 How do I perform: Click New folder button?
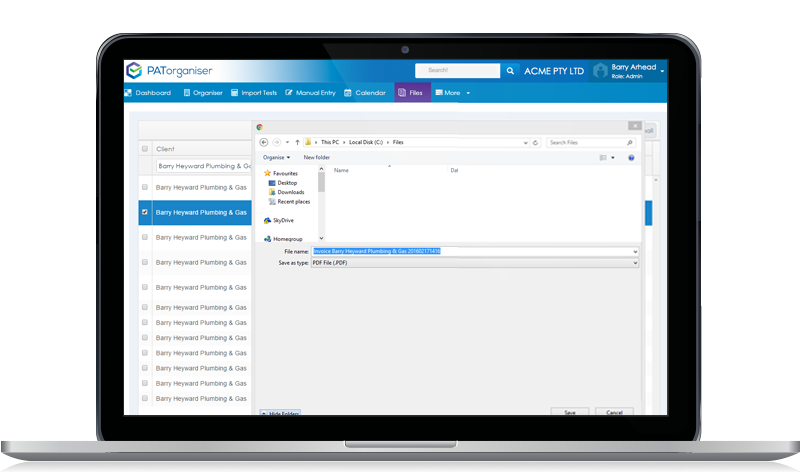tap(316, 158)
